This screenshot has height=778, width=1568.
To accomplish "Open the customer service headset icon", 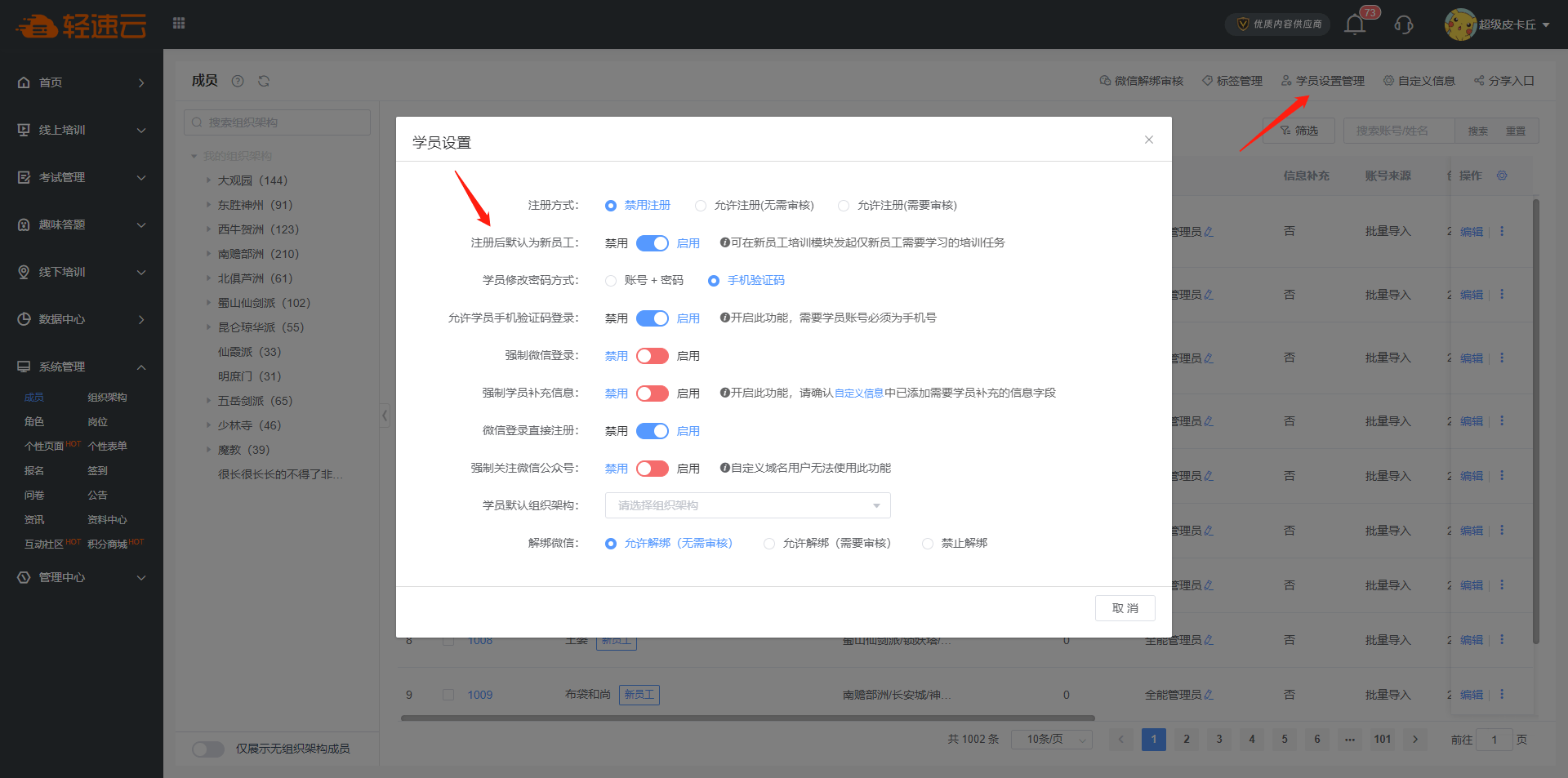I will coord(1404,24).
